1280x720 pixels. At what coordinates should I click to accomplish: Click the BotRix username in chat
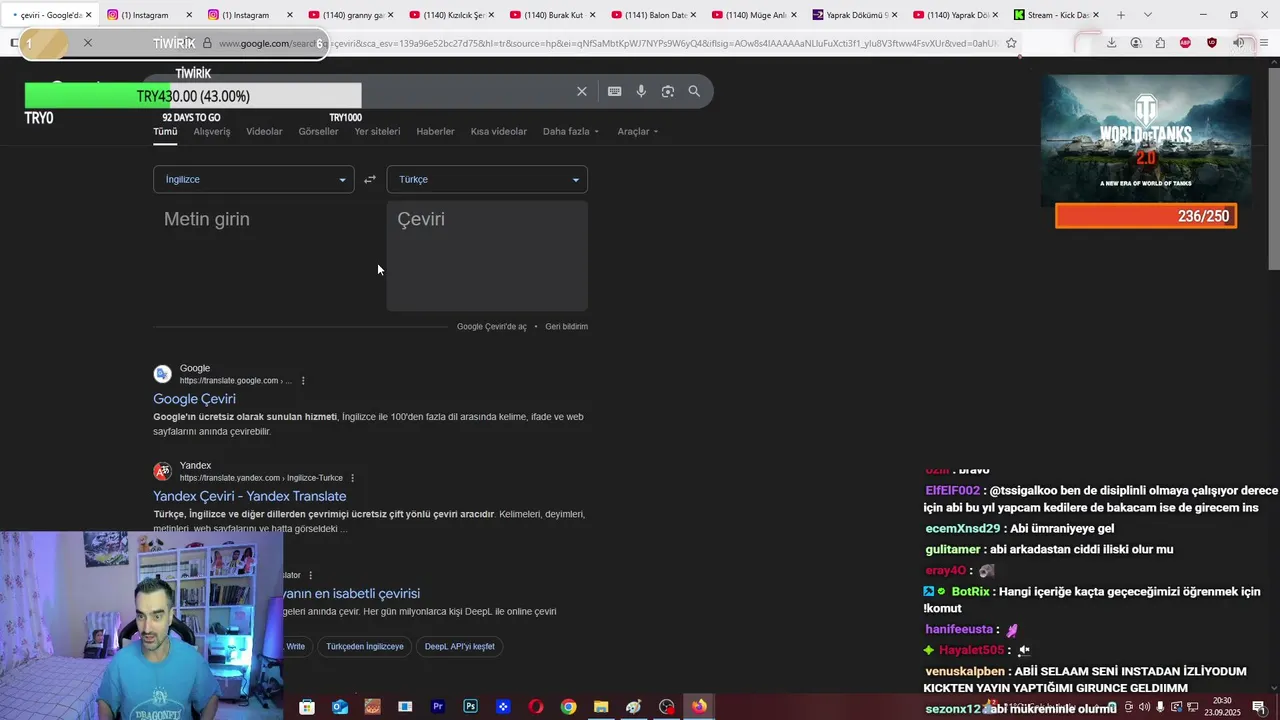coord(970,592)
